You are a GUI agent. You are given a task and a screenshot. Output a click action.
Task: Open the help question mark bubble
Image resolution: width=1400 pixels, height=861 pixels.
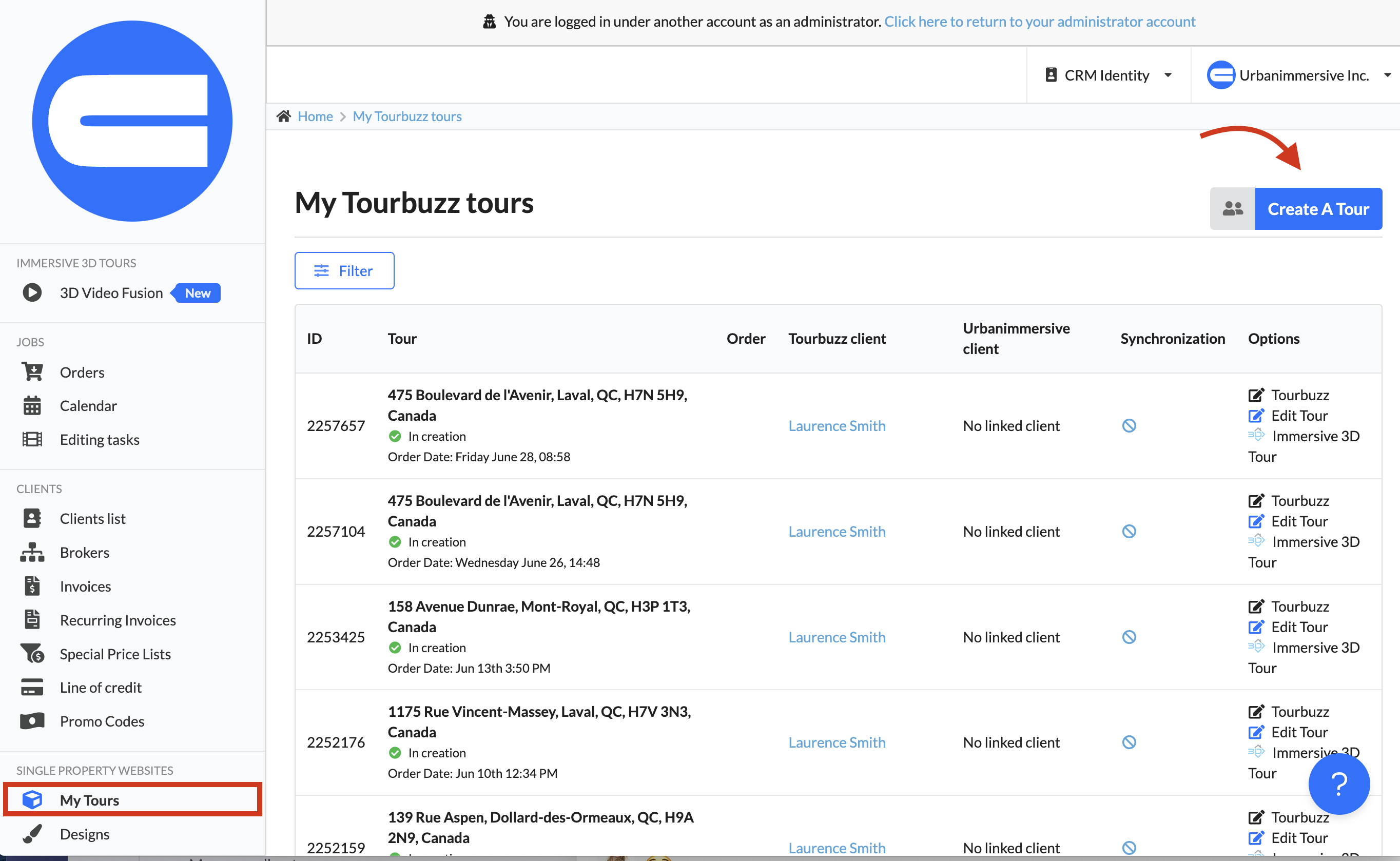click(1339, 784)
